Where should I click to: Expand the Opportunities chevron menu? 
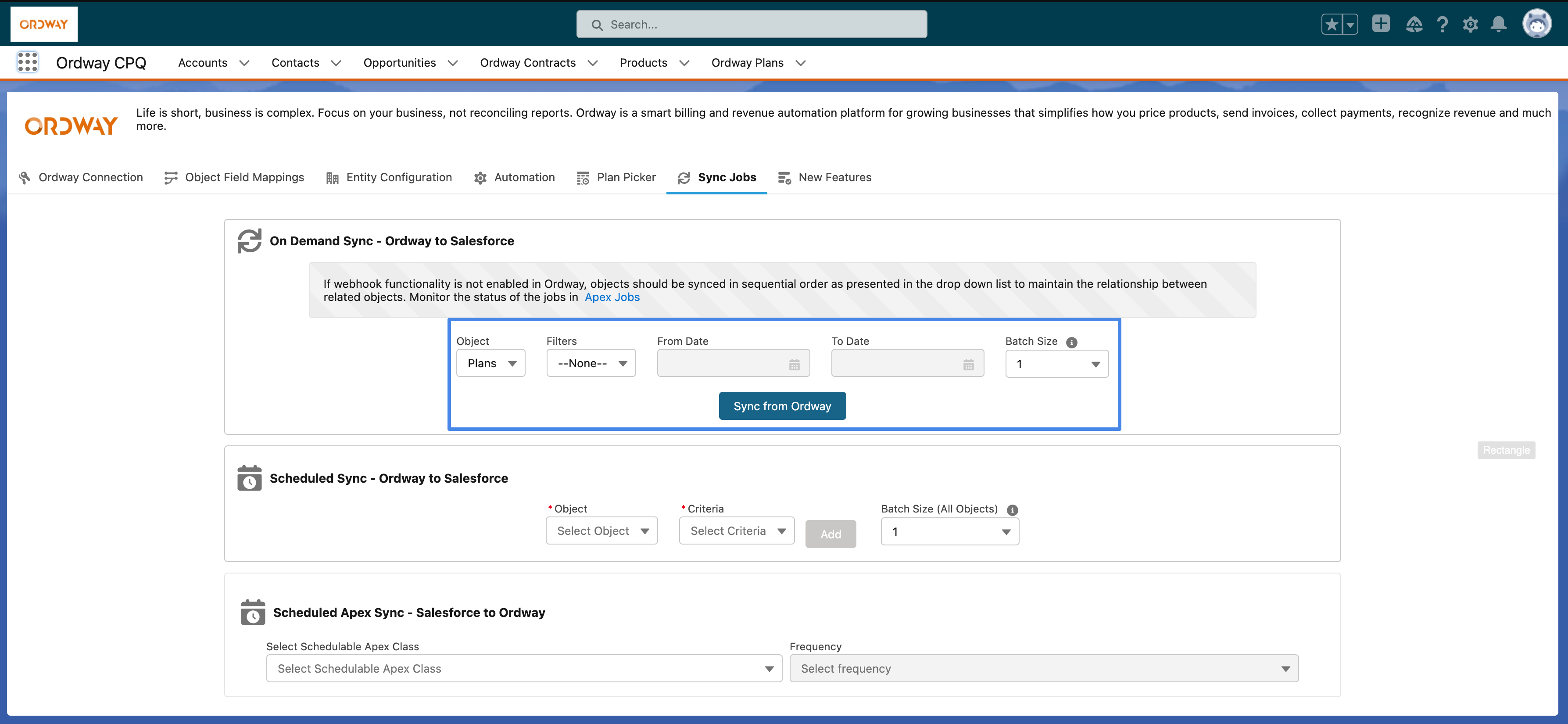pyautogui.click(x=453, y=63)
